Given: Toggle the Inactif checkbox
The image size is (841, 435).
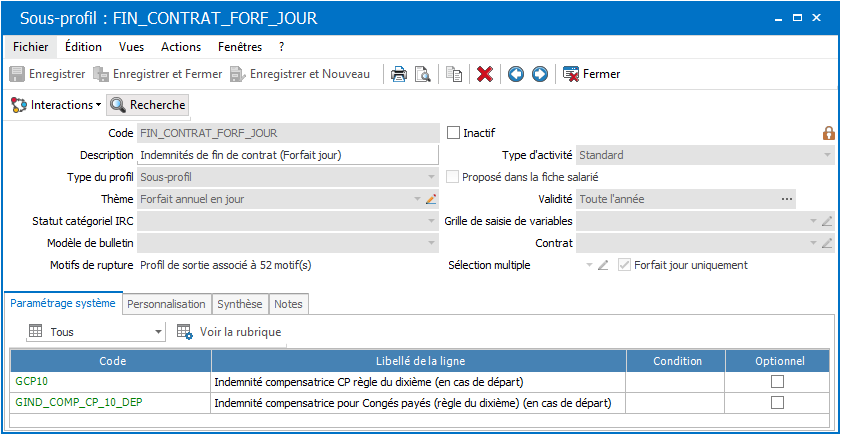Looking at the screenshot, I should click(x=453, y=132).
